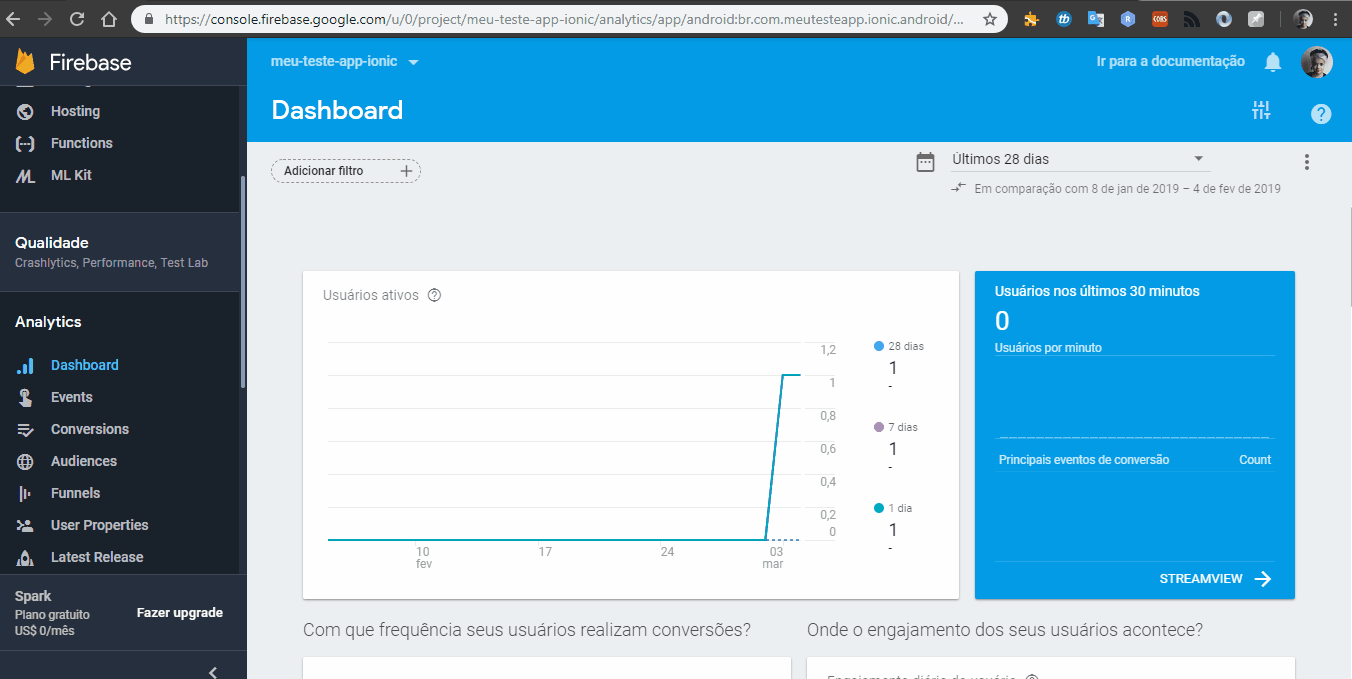
Task: Select Hosting in the sidebar
Action: pyautogui.click(x=76, y=111)
